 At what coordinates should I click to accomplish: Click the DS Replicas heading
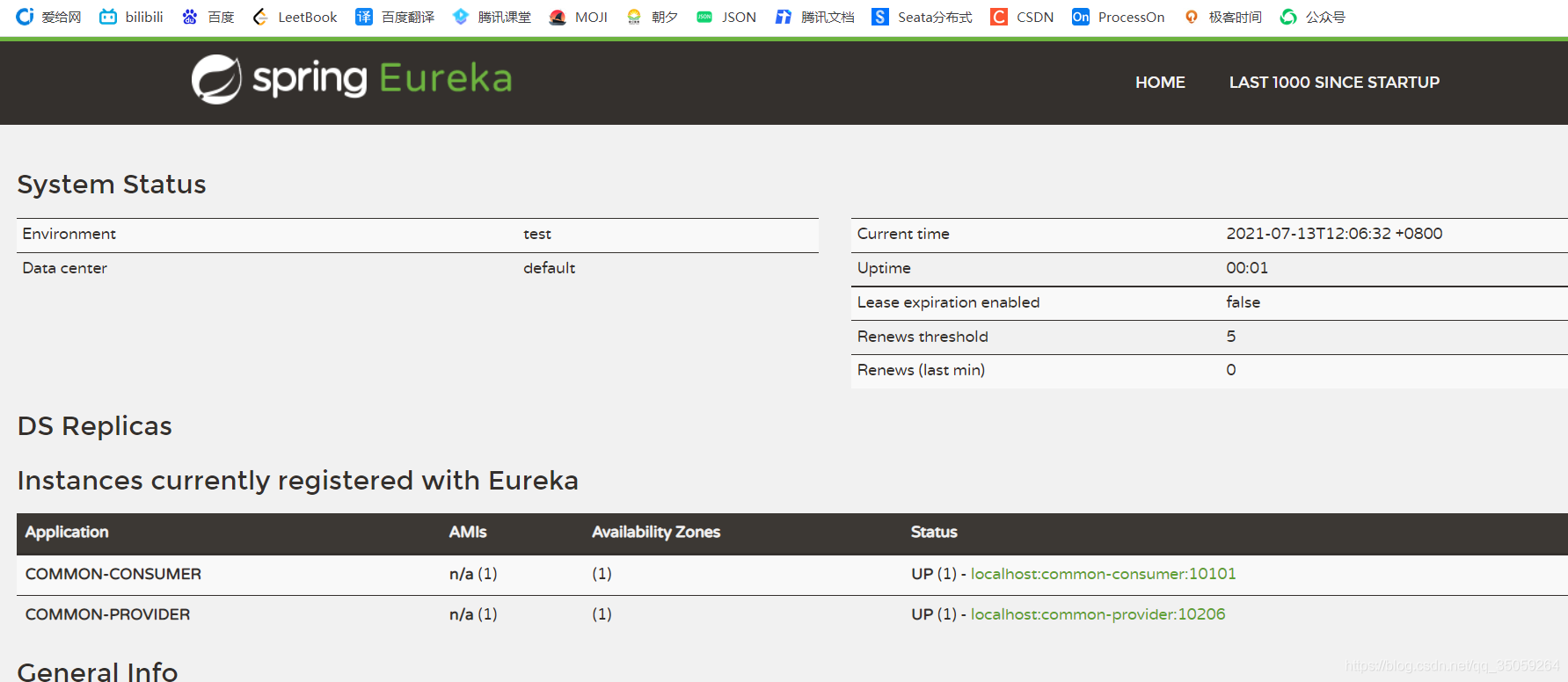coord(95,426)
